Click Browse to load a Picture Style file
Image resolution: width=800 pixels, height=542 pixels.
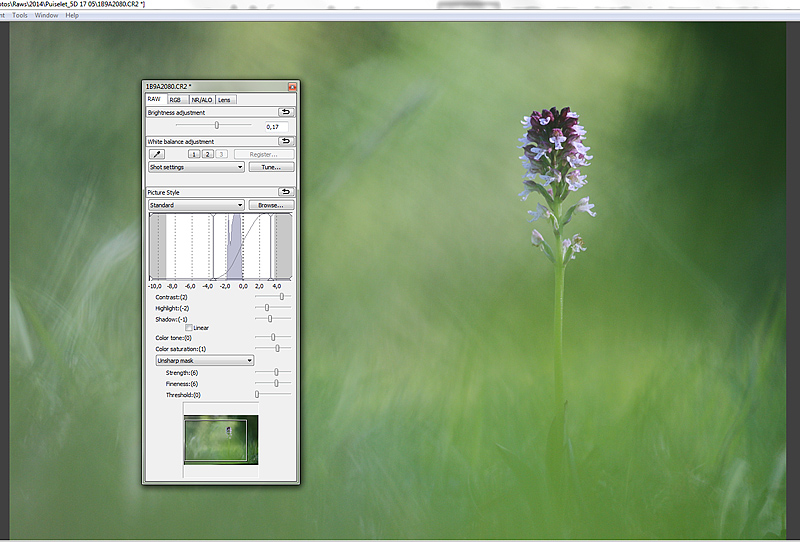click(271, 205)
